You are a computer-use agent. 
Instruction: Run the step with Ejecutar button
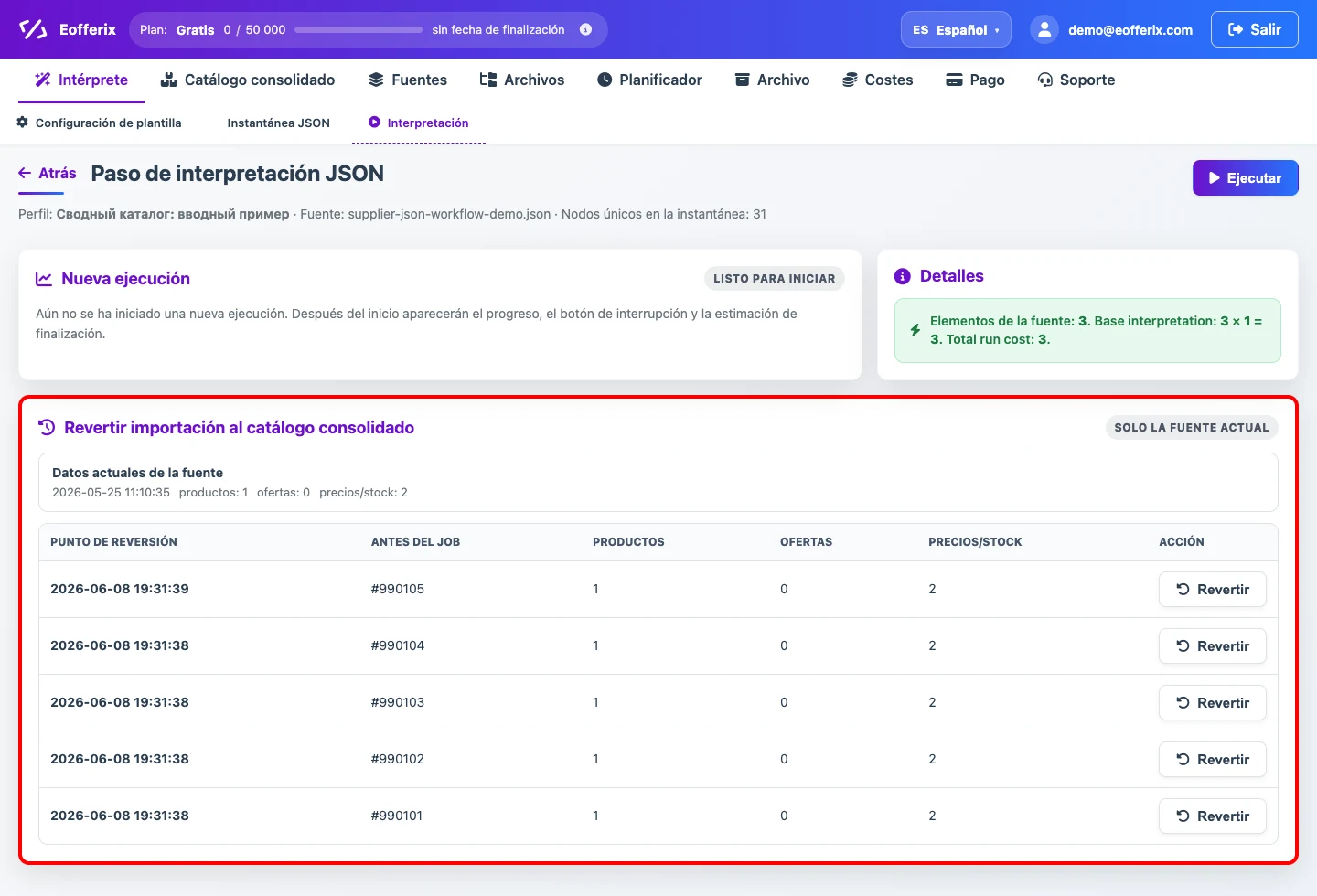[x=1245, y=178]
